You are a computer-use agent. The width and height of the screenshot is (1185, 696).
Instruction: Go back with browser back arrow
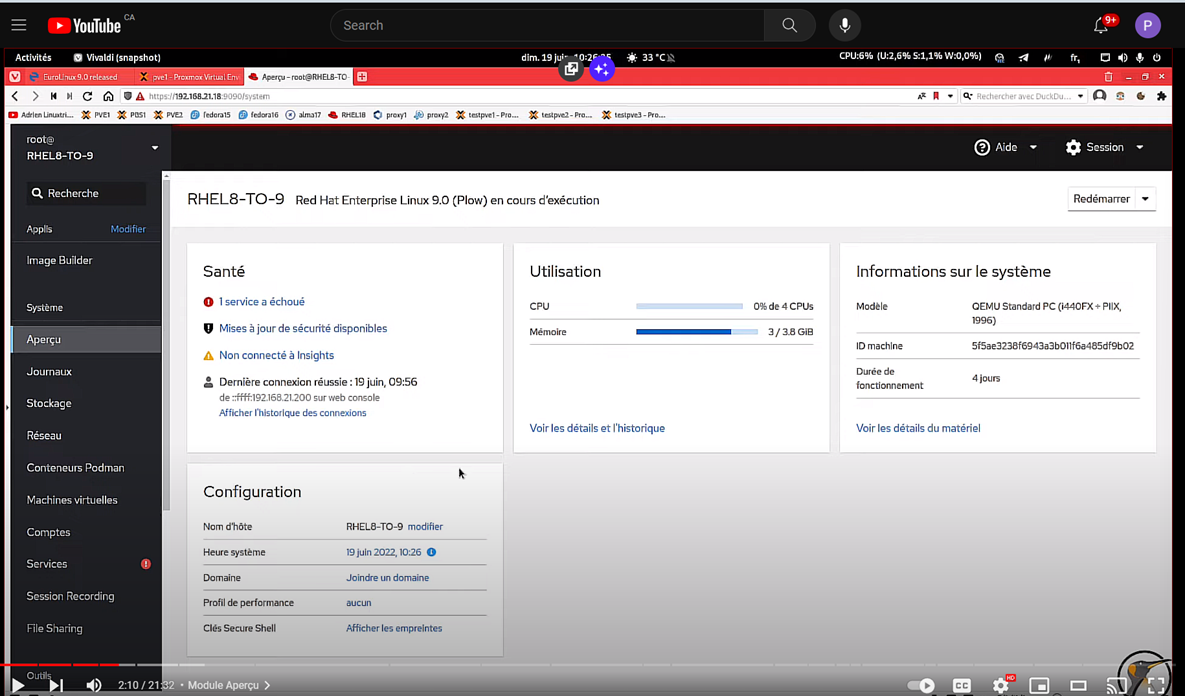pyautogui.click(x=15, y=96)
